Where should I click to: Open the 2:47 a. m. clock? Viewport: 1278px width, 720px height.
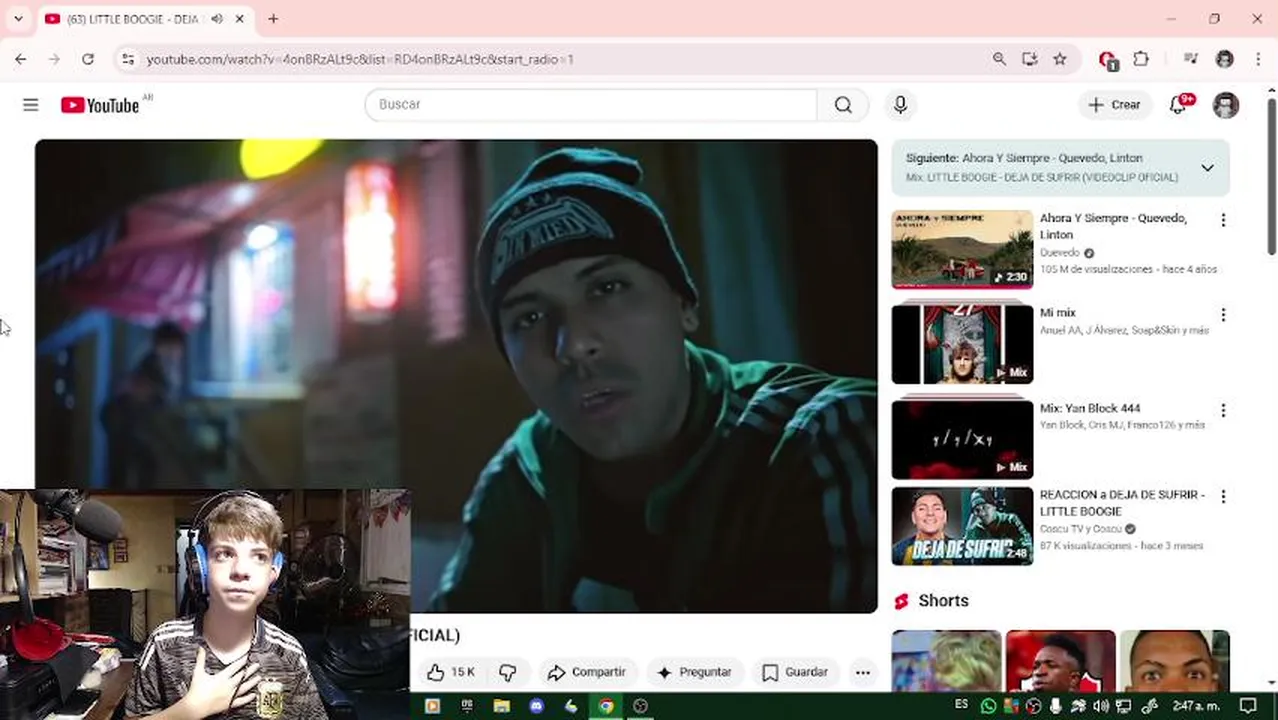(1195, 706)
